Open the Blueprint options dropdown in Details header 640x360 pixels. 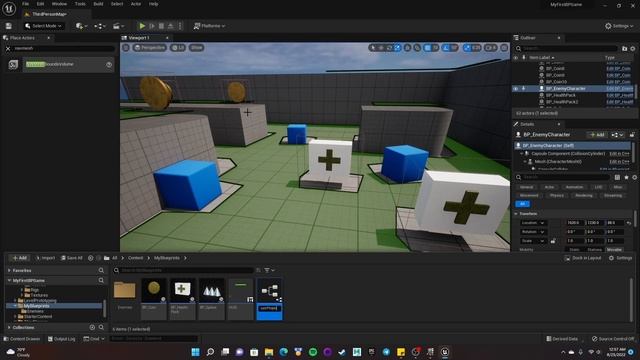[617, 135]
